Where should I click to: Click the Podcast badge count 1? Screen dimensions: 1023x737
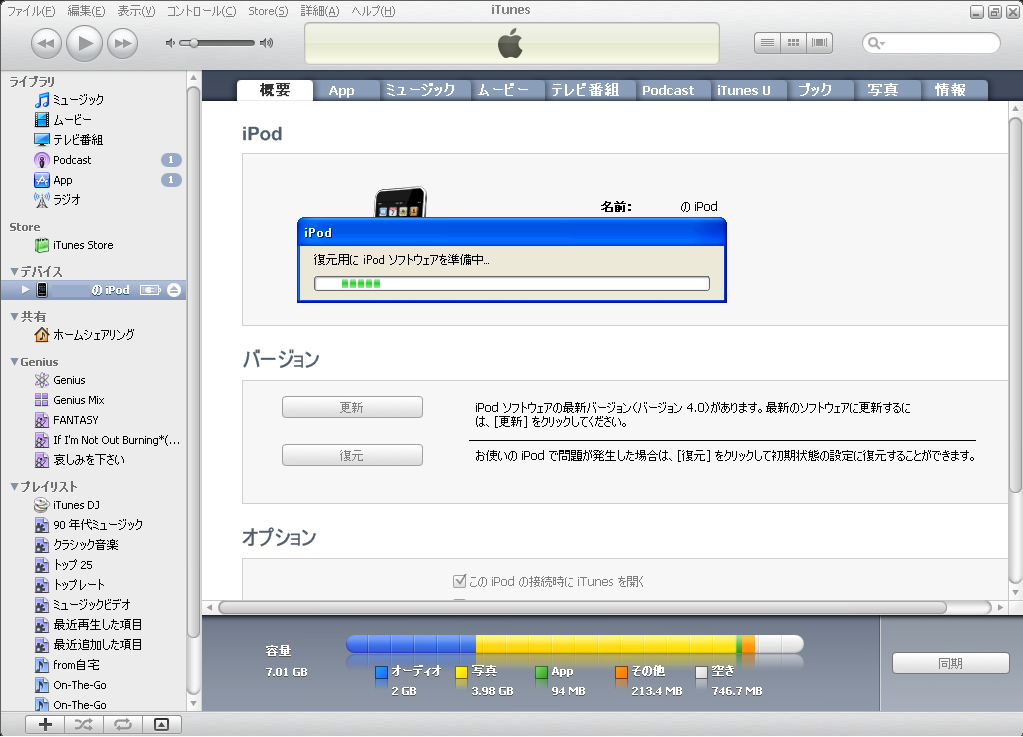point(171,160)
